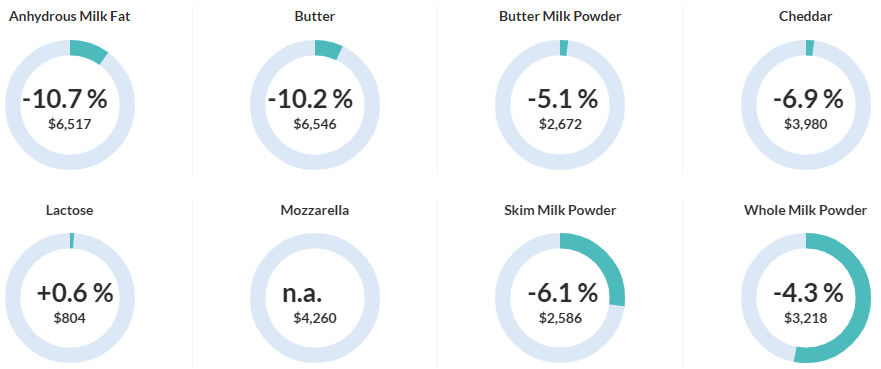Open the Butter Milk Powder label

560,16
